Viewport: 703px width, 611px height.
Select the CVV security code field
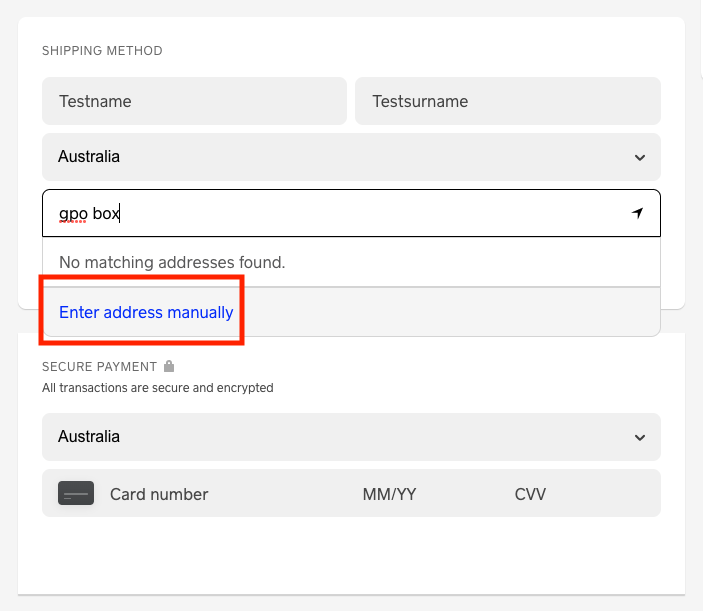[530, 494]
